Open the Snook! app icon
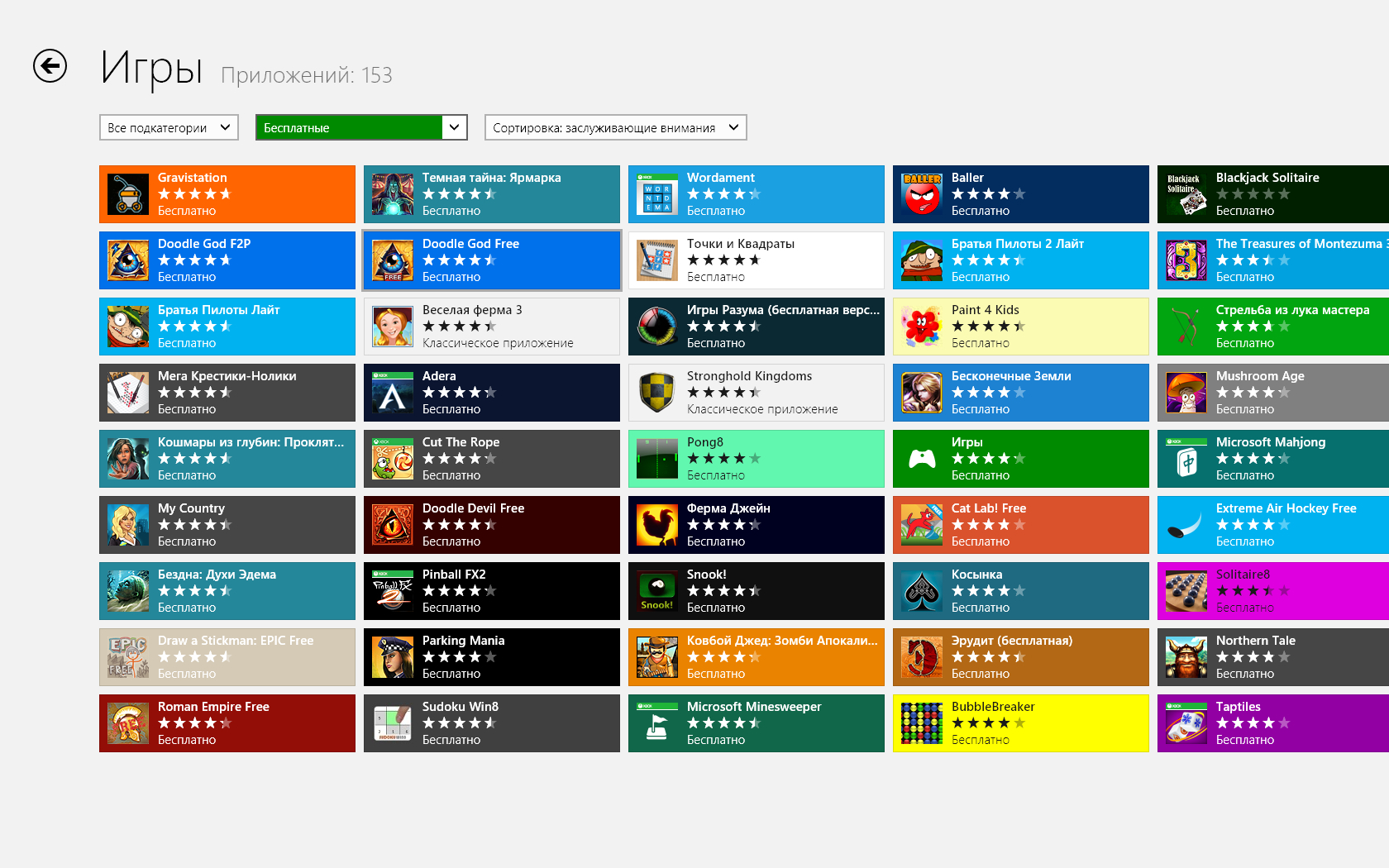The height and width of the screenshot is (868, 1389). tap(657, 591)
